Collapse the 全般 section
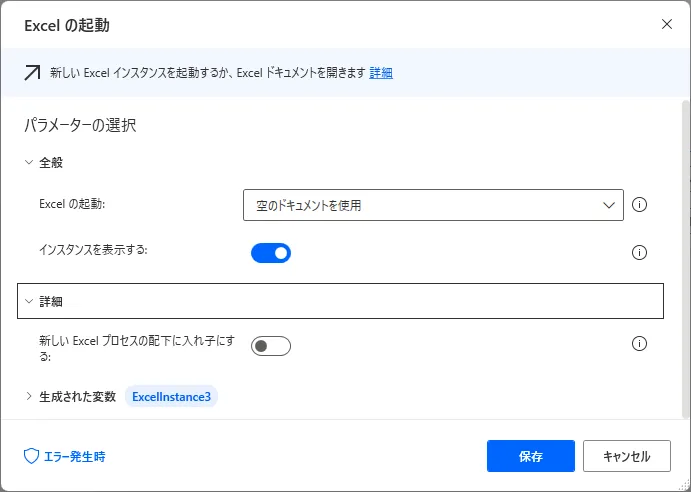Screen dimensions: 691x492 point(29,162)
